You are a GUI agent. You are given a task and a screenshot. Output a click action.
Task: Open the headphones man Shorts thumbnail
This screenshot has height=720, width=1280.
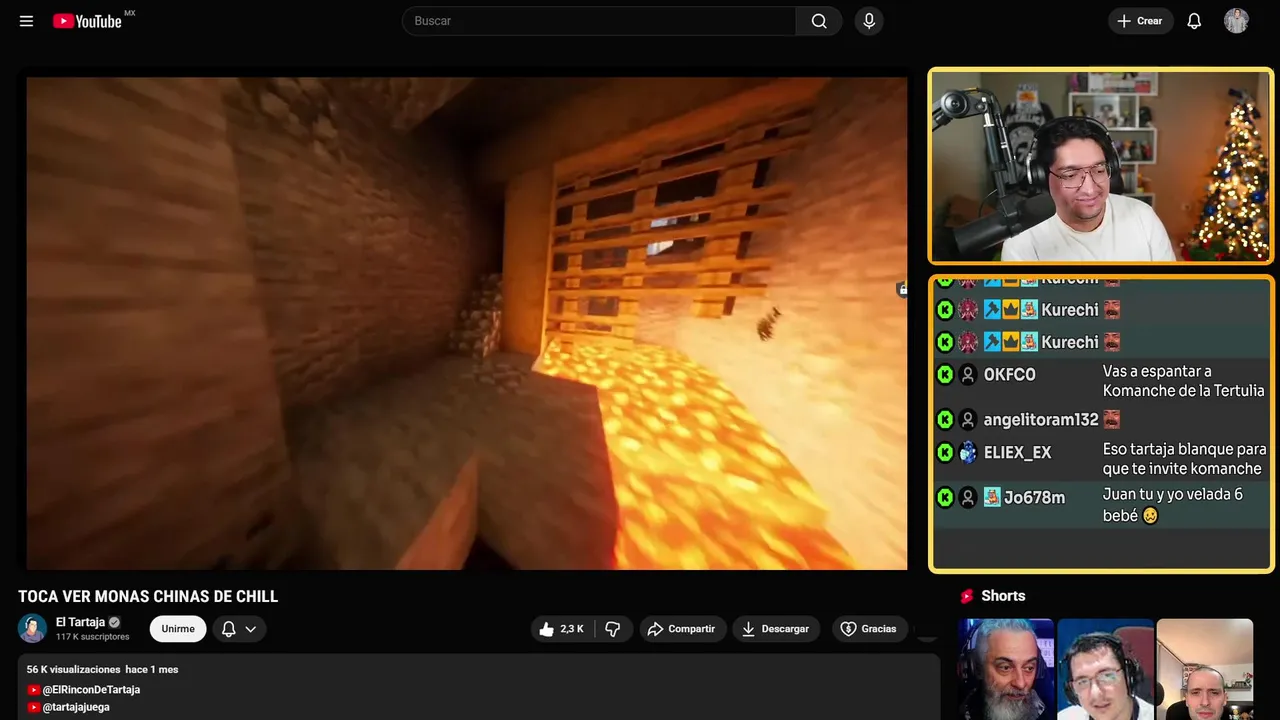pos(1105,669)
